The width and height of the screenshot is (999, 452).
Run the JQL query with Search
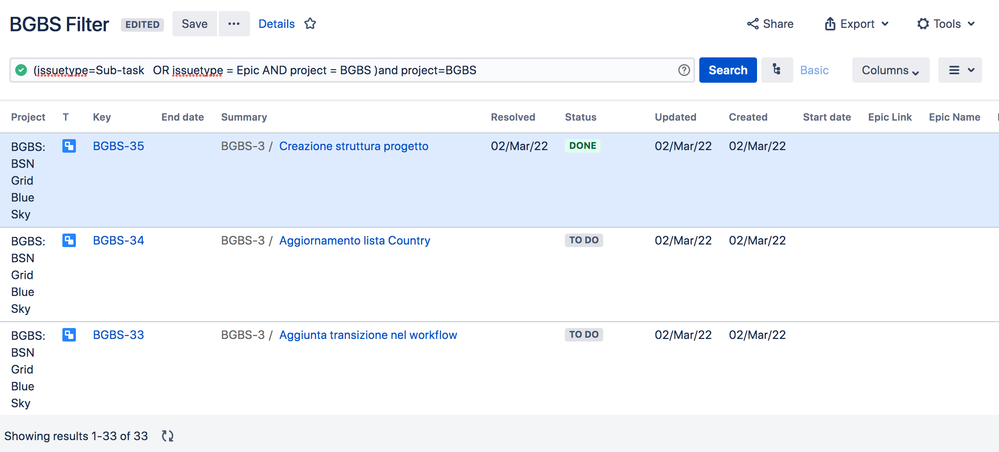728,70
